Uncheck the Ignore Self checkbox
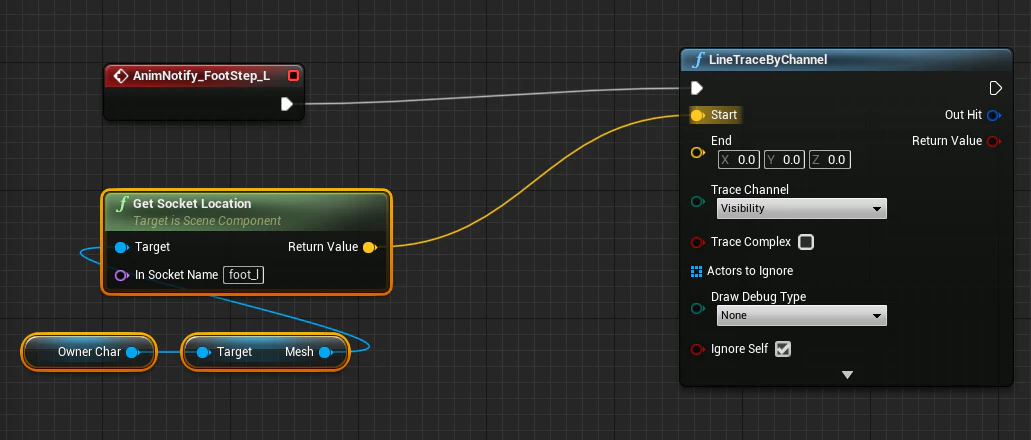 782,349
